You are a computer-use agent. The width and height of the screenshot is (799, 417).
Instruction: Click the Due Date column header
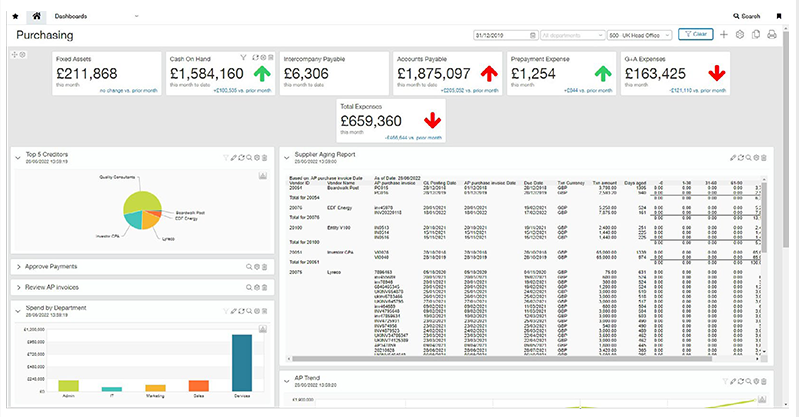534,183
